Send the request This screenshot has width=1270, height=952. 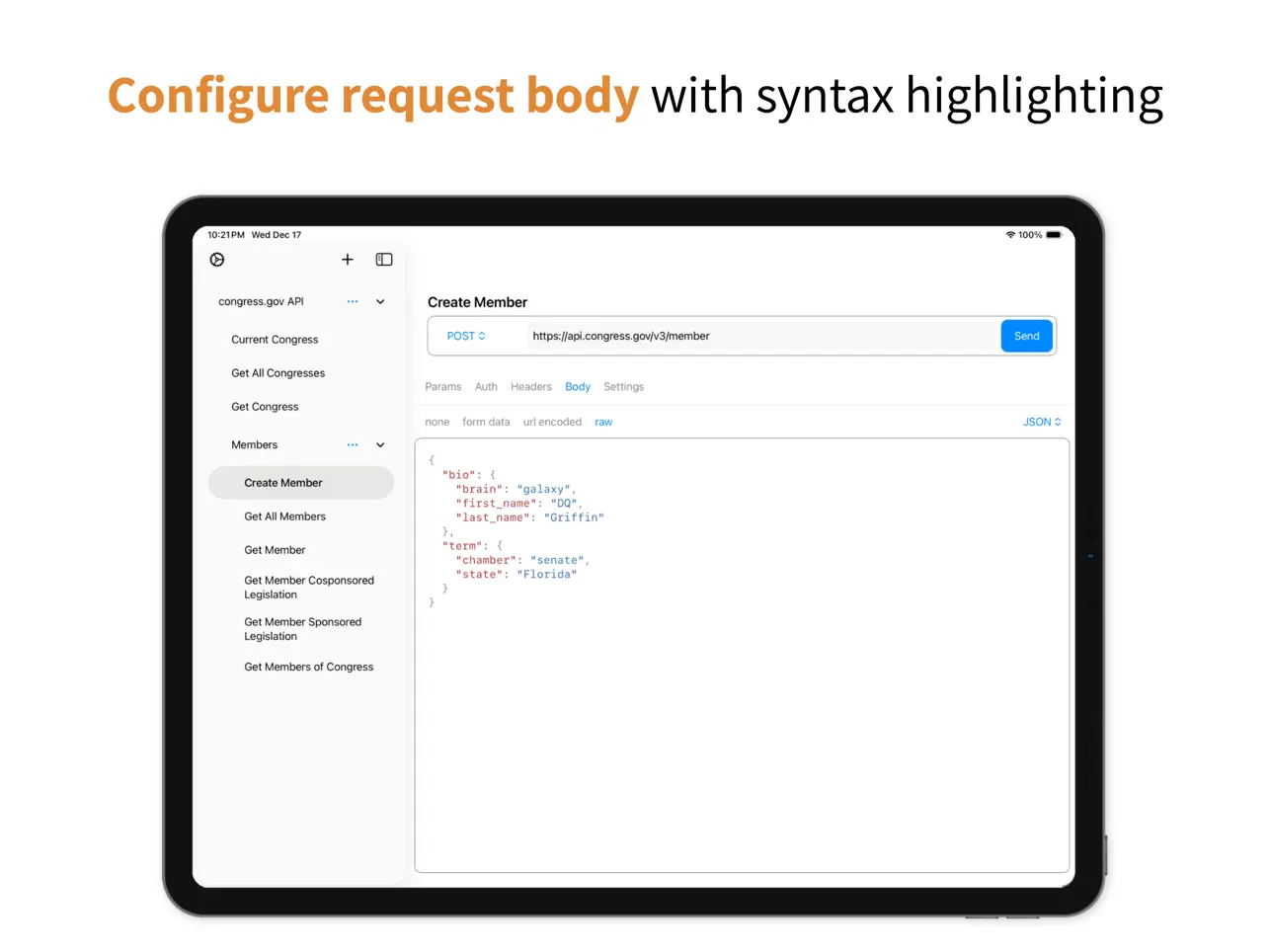click(1027, 336)
